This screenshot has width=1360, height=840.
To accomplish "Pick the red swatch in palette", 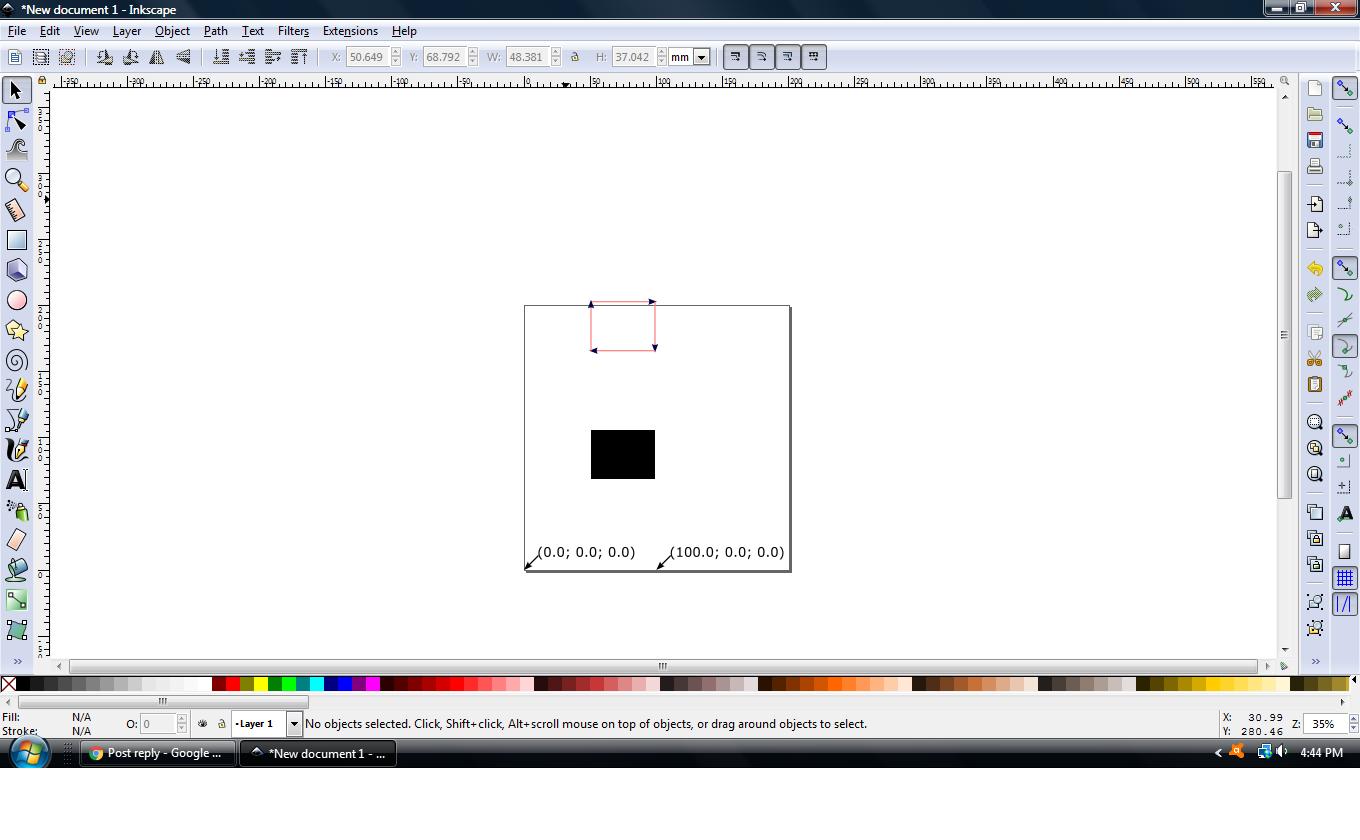I will tap(232, 684).
